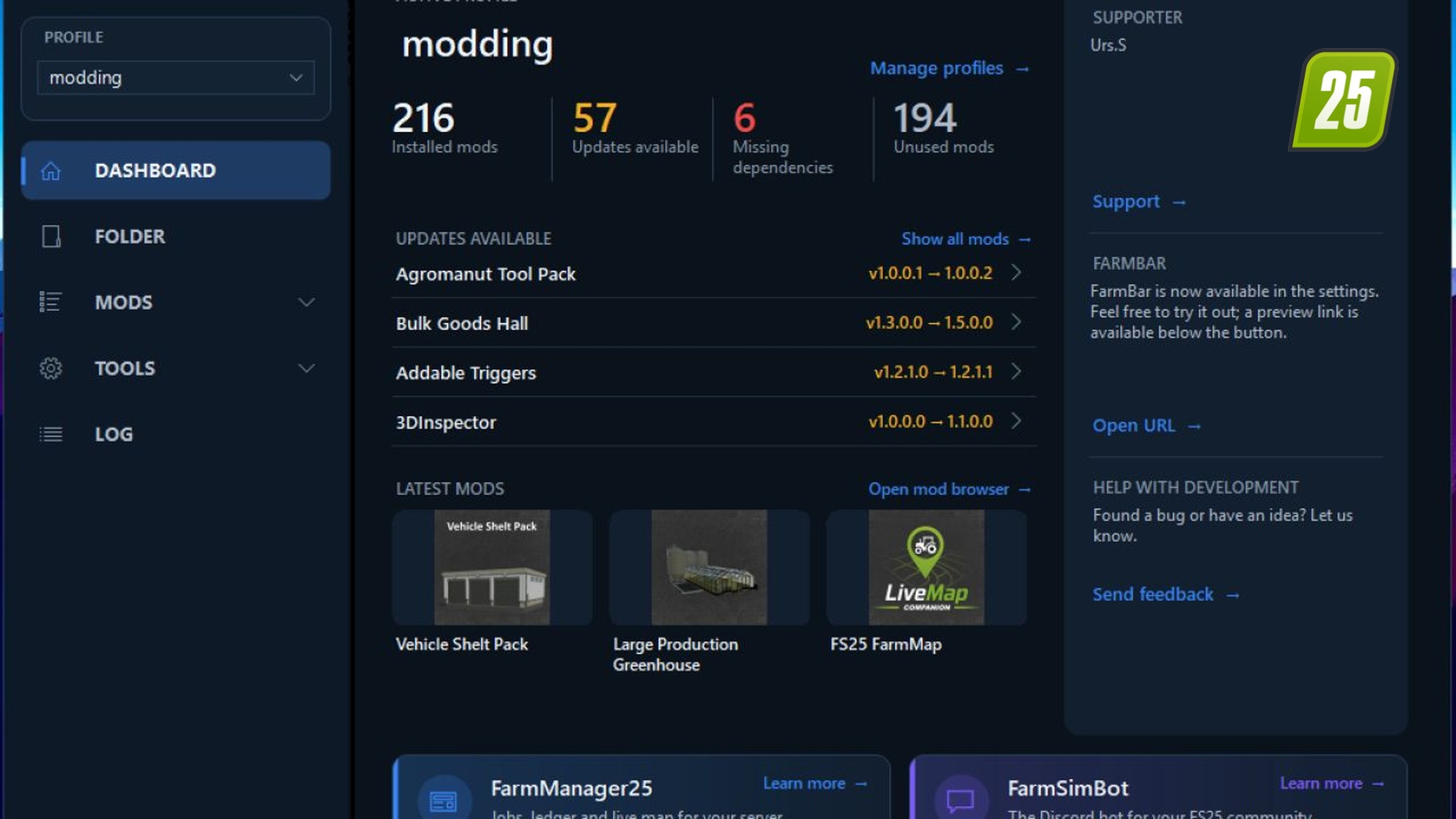Image resolution: width=1456 pixels, height=819 pixels.
Task: Open the Log menu item
Action: pyautogui.click(x=176, y=434)
